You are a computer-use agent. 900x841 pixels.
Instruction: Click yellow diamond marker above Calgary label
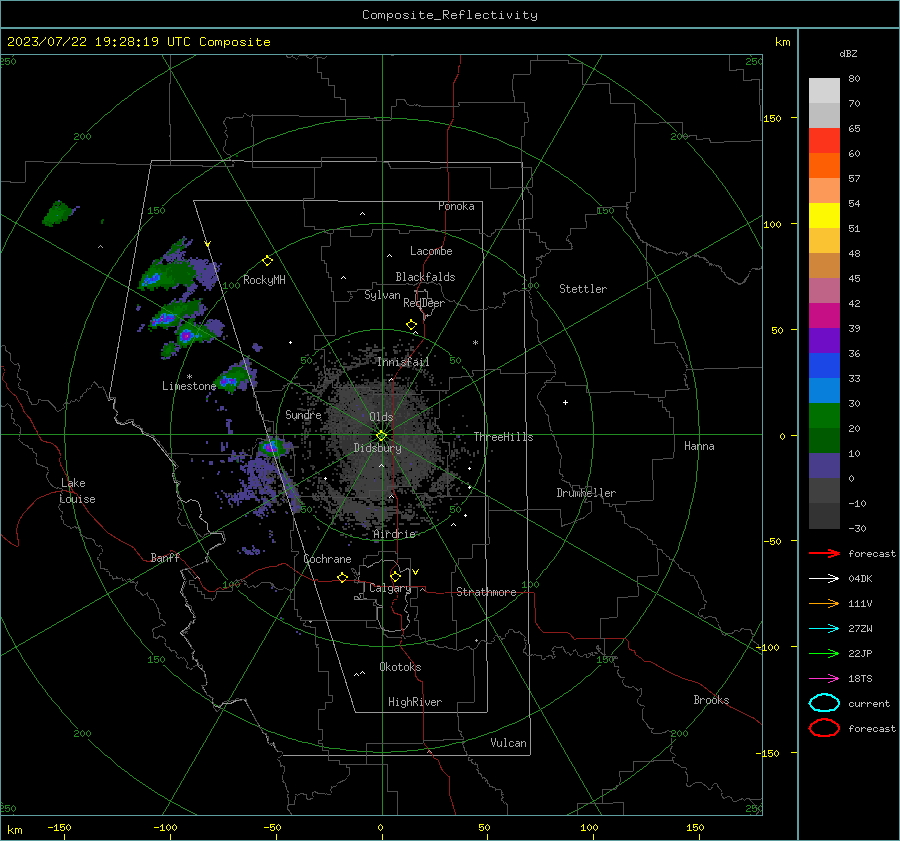point(395,576)
